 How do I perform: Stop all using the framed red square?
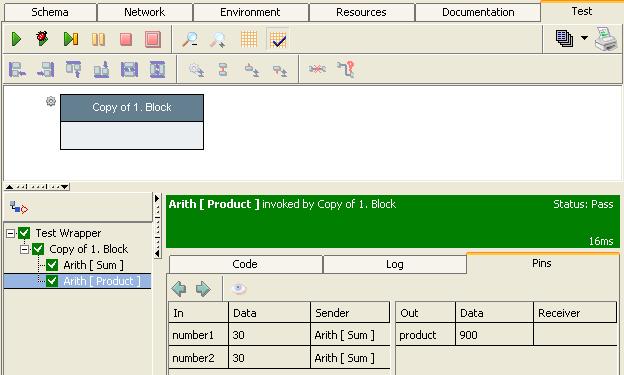(153, 39)
